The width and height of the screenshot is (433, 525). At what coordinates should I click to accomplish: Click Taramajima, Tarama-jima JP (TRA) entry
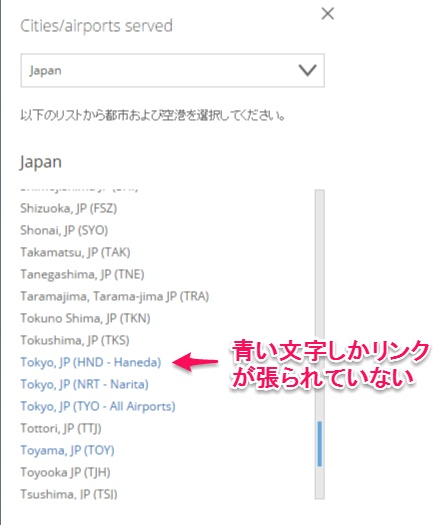tap(115, 296)
